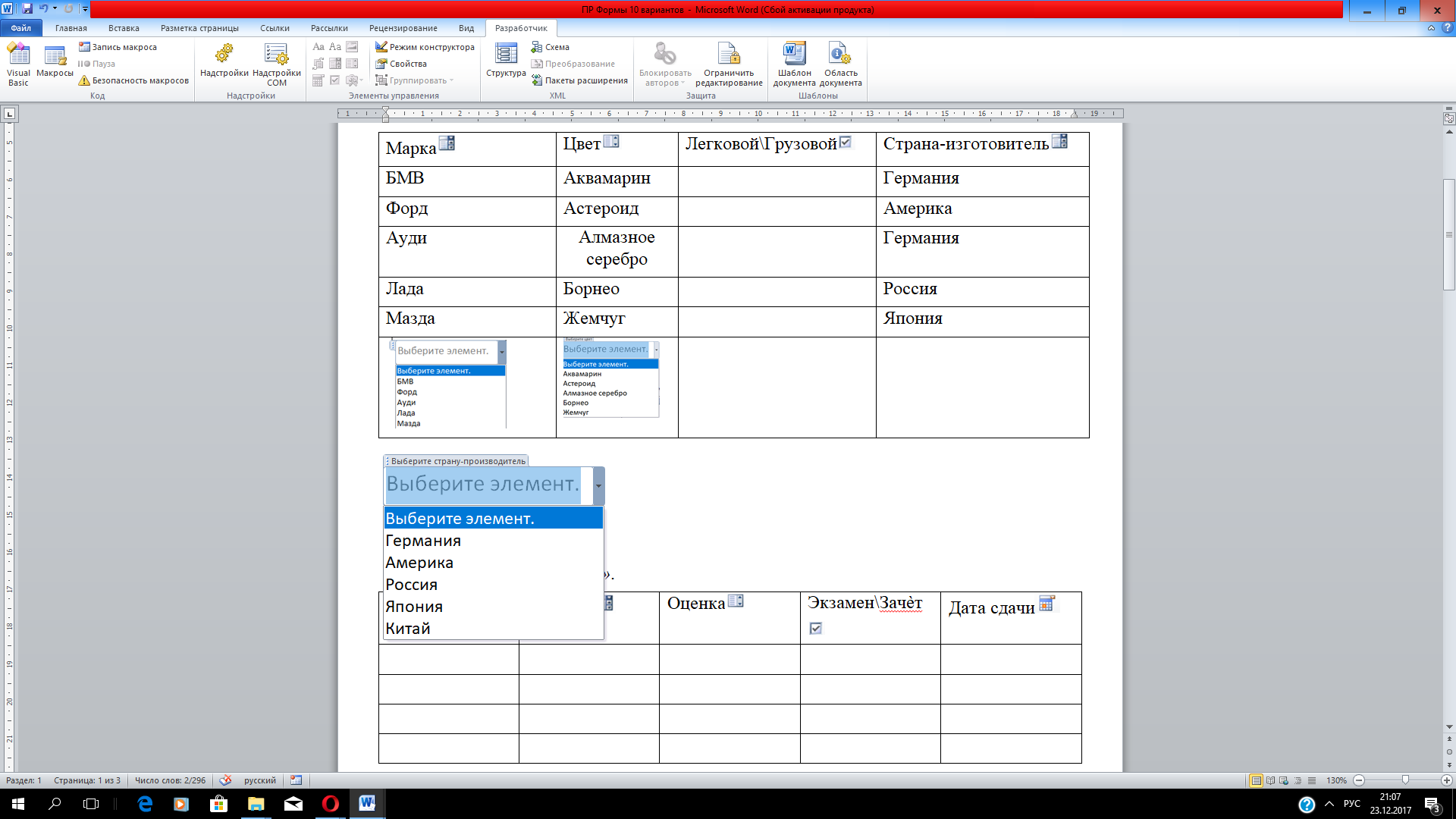The image size is (1456, 819).
Task: Start Запись макроса
Action: 118,47
